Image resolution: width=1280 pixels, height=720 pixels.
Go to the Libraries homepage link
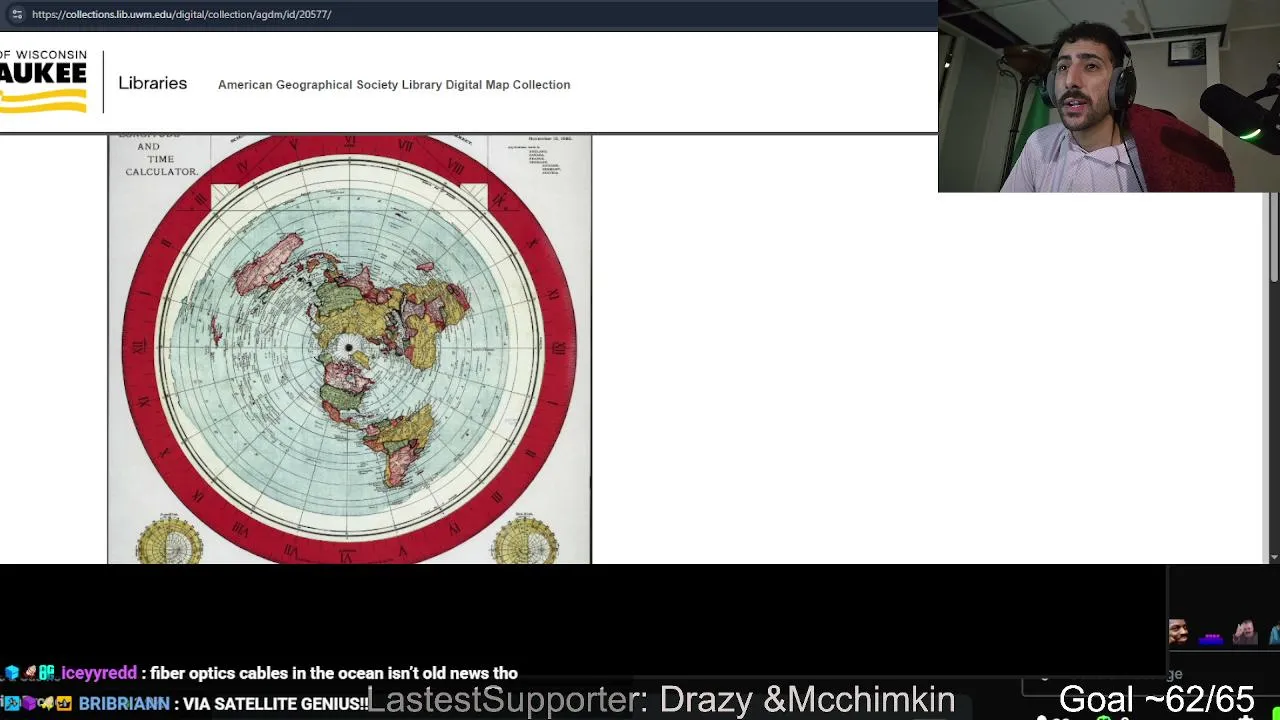coord(153,83)
